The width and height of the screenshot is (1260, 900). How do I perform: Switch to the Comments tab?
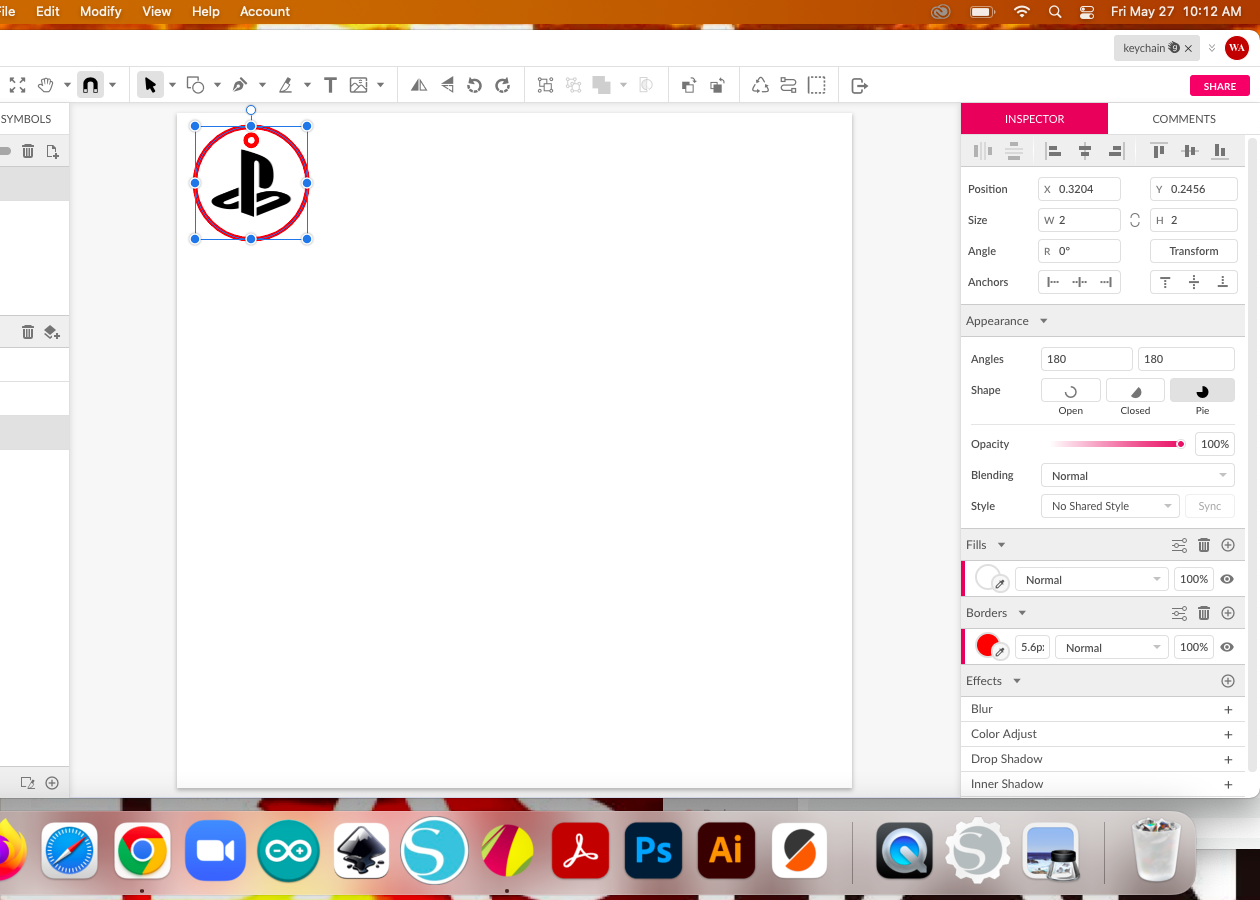click(1184, 118)
